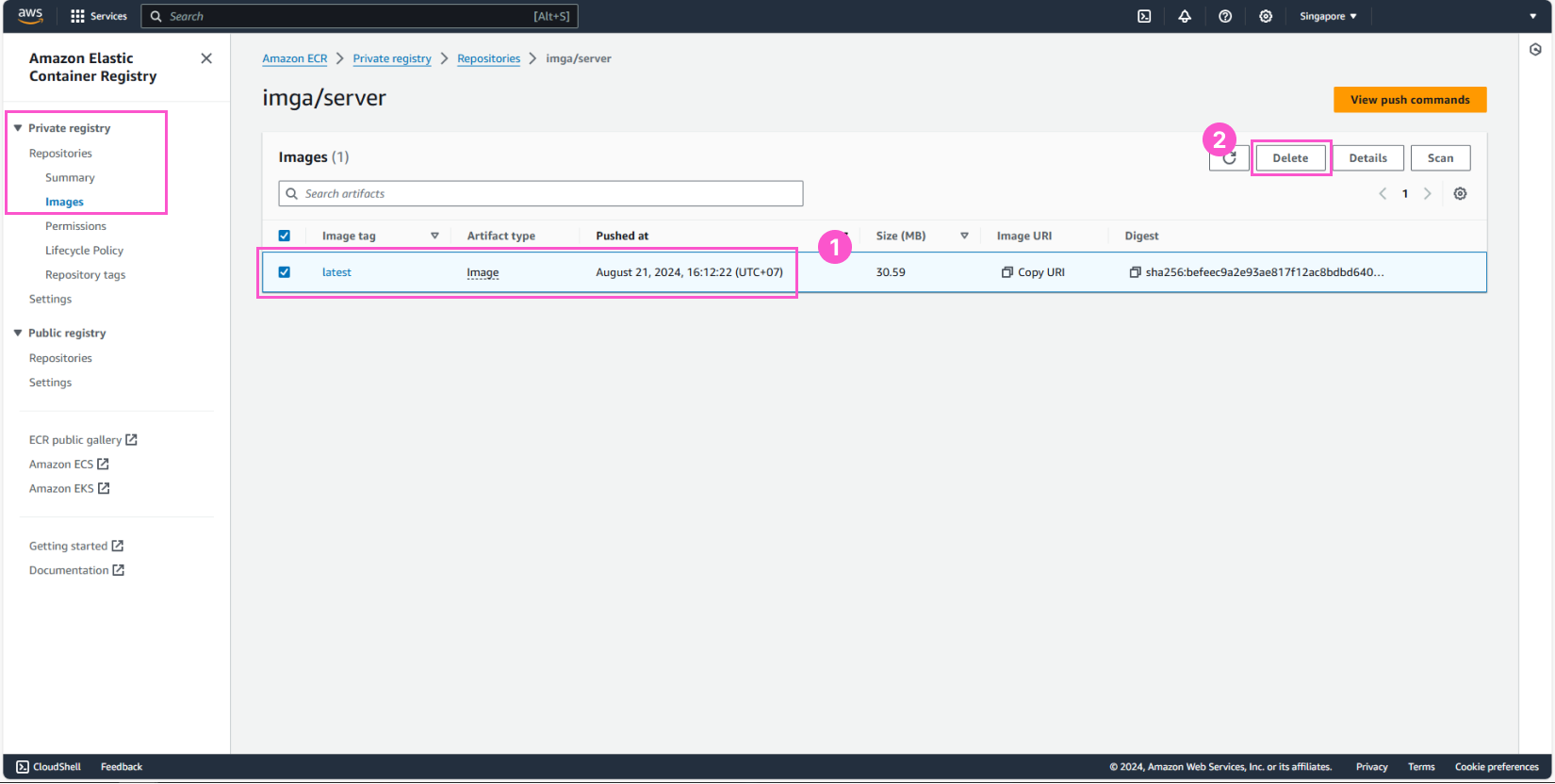Screen dimensions: 1555x784
Task: Open Repository tags in the sidebar
Action: pos(85,275)
